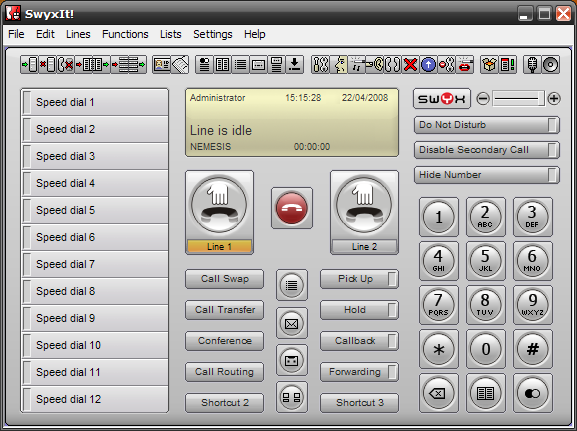Click the microphone icon in the toolbar
577x431 pixels.
[x=532, y=65]
